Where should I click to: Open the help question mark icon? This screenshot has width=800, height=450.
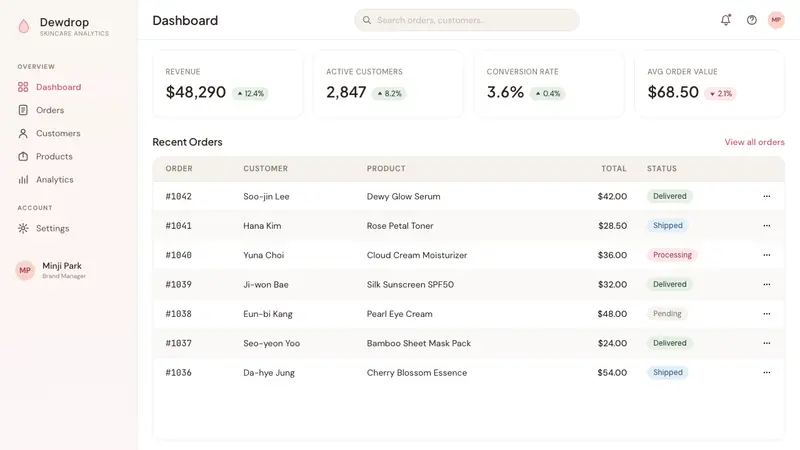[752, 20]
